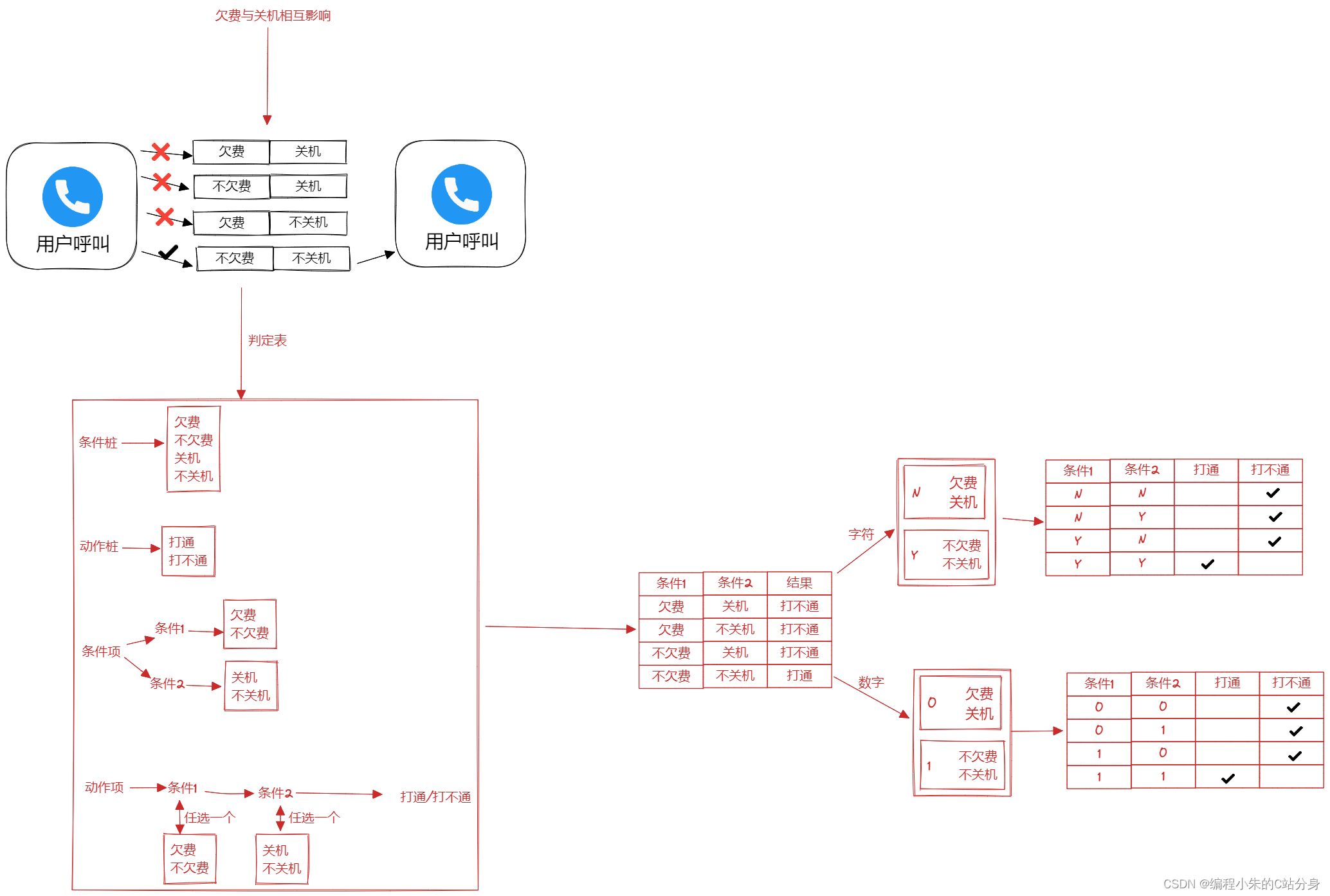Click checkmark in 0 0 row of number table

pos(1293,708)
